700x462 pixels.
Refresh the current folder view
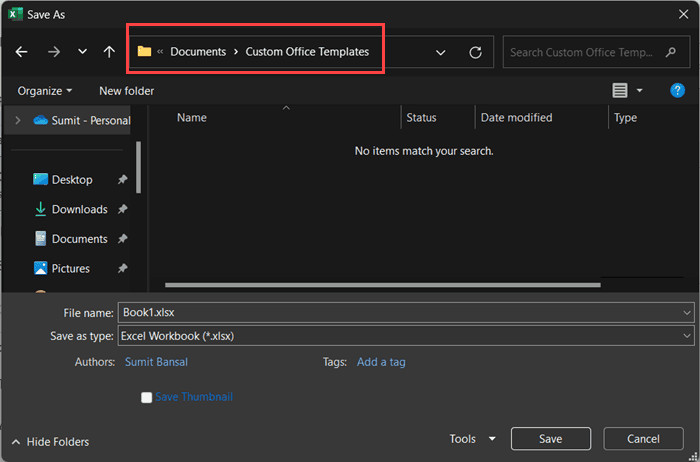(475, 52)
